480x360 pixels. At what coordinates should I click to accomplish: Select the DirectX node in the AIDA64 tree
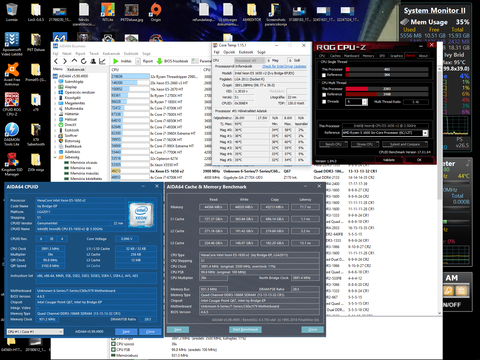[70, 124]
